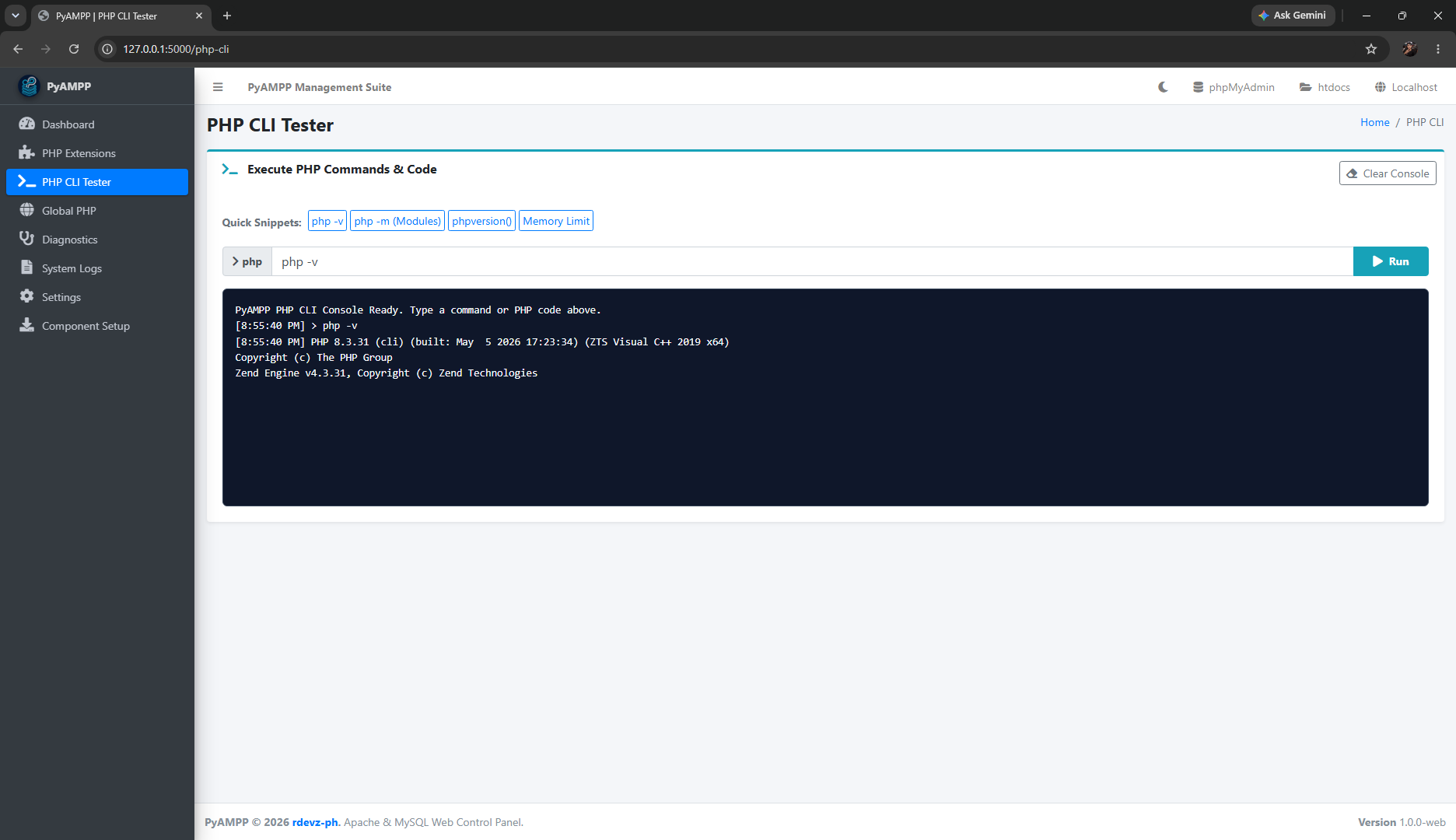
Task: Click Ask Gemini button
Action: (1292, 16)
